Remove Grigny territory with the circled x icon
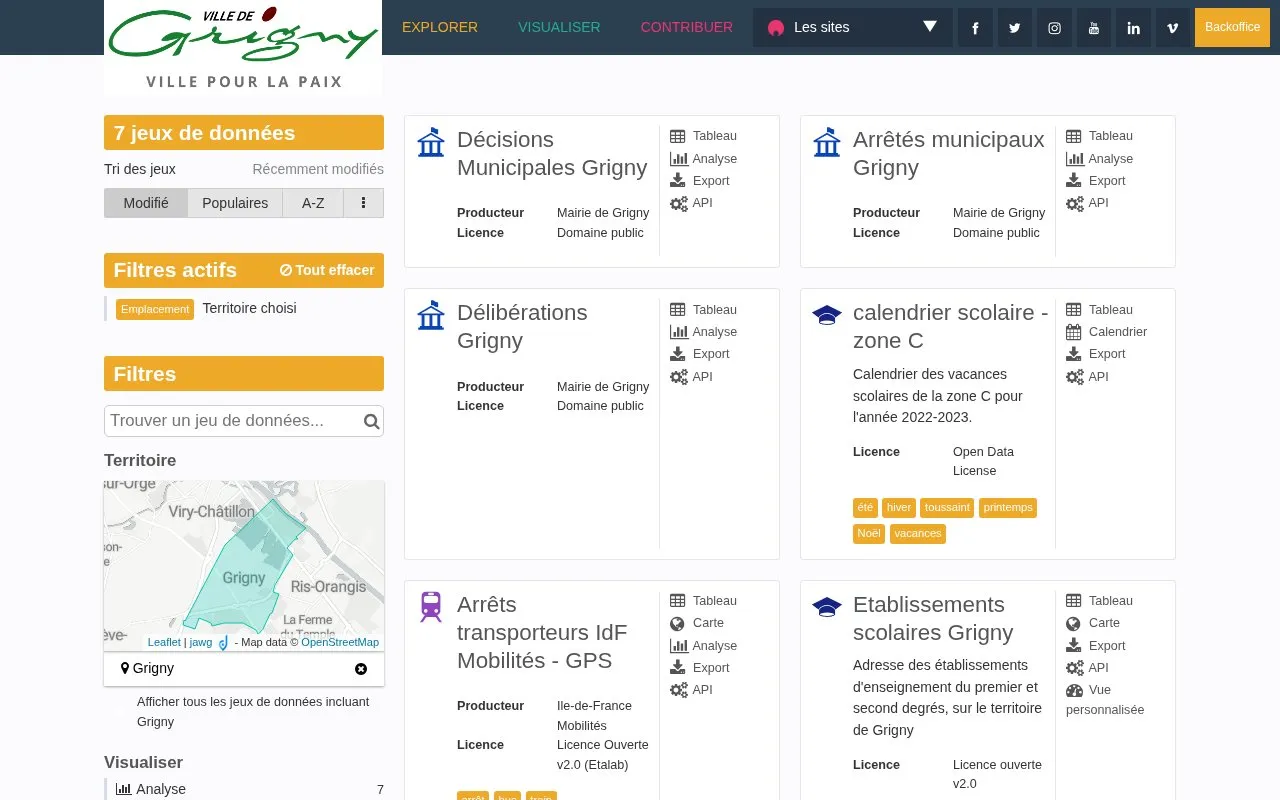 [361, 669]
